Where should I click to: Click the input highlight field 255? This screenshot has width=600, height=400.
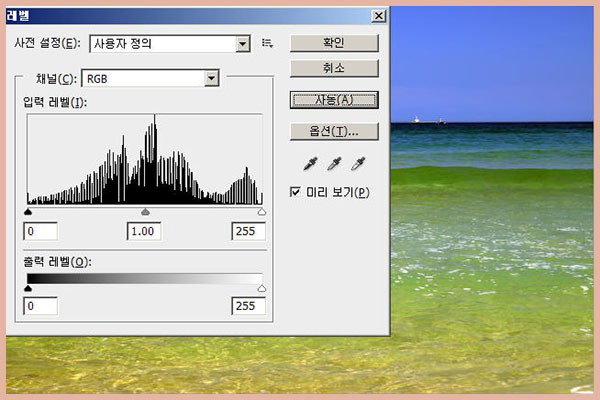(x=248, y=231)
